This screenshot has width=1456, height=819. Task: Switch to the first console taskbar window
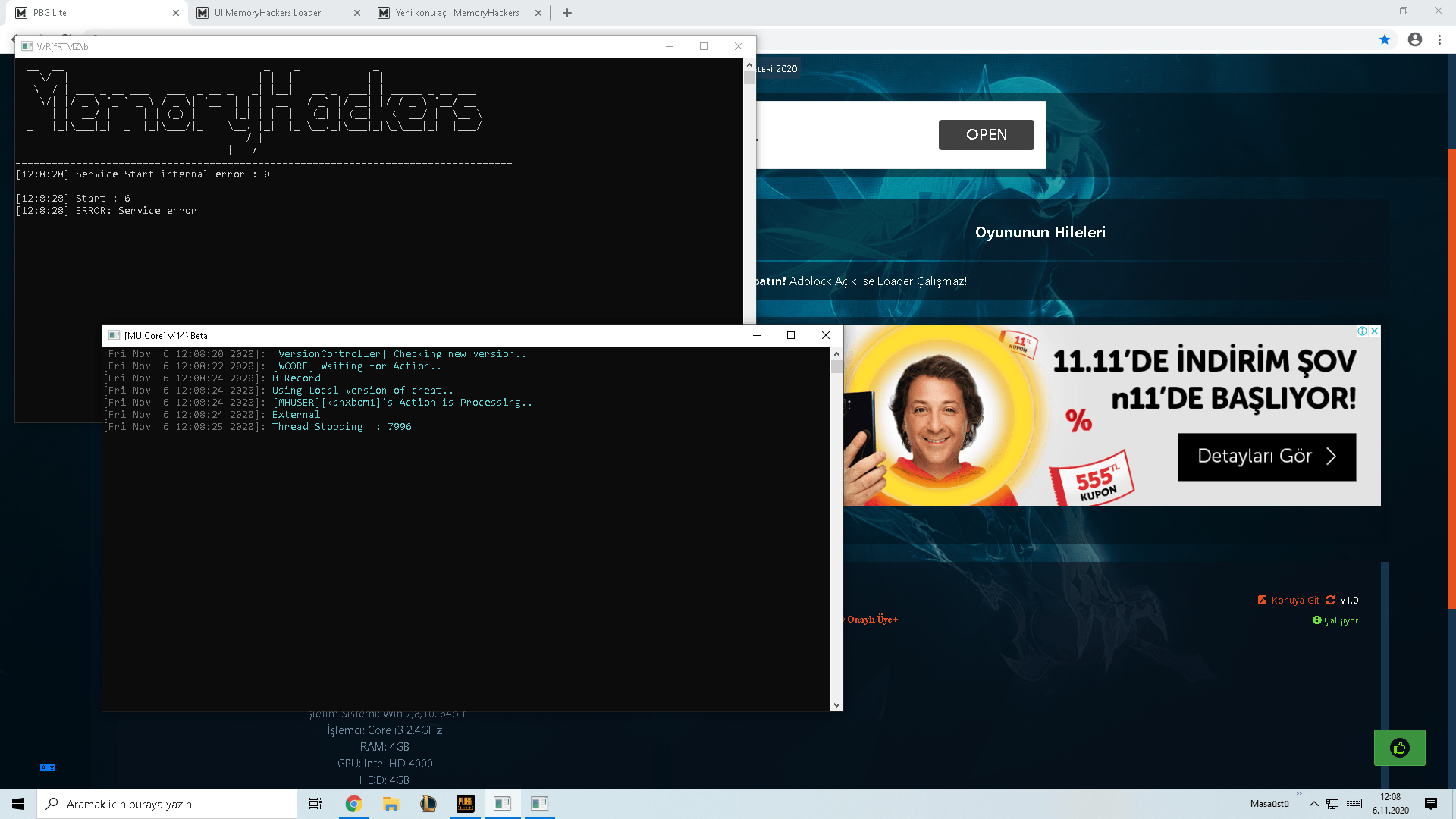pyautogui.click(x=502, y=804)
